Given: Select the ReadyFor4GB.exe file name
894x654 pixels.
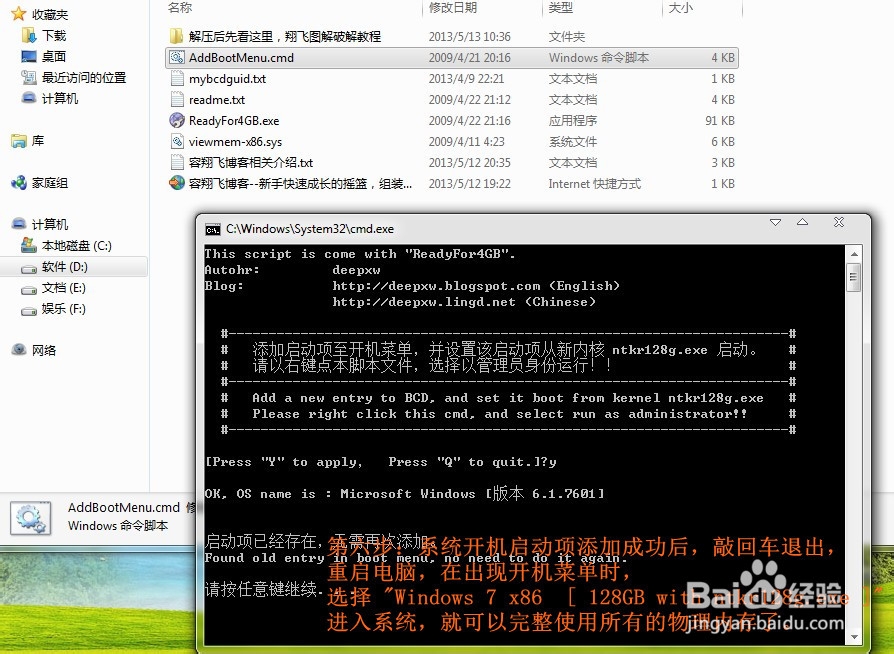Looking at the screenshot, I should 234,121.
